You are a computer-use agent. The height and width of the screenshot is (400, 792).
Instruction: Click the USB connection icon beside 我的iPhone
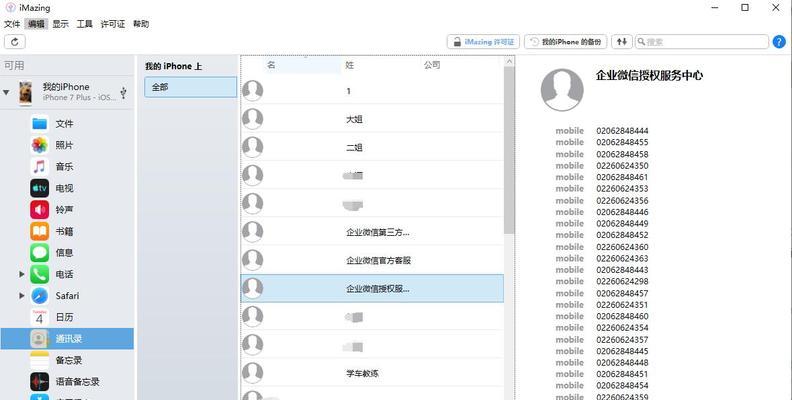[123, 92]
